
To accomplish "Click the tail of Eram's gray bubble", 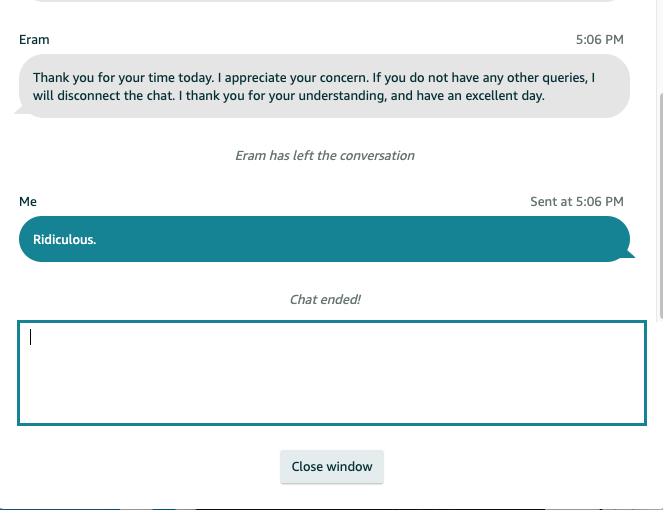I will (x=20, y=110).
